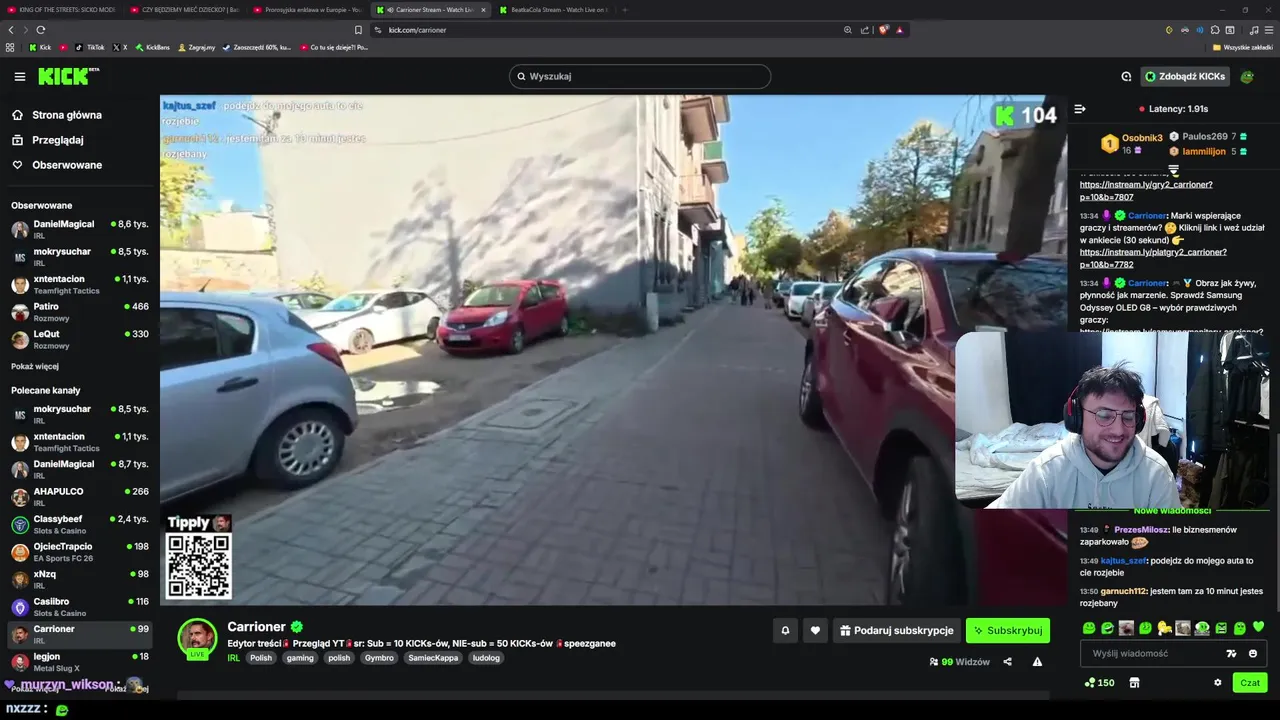Expand the gifter leaderboard chevron
Viewport: 1280px width, 720px height.
[1174, 170]
